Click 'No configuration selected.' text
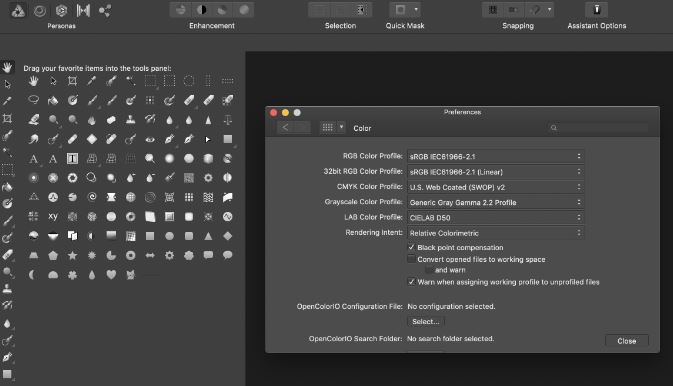The image size is (673, 386). 451,307
